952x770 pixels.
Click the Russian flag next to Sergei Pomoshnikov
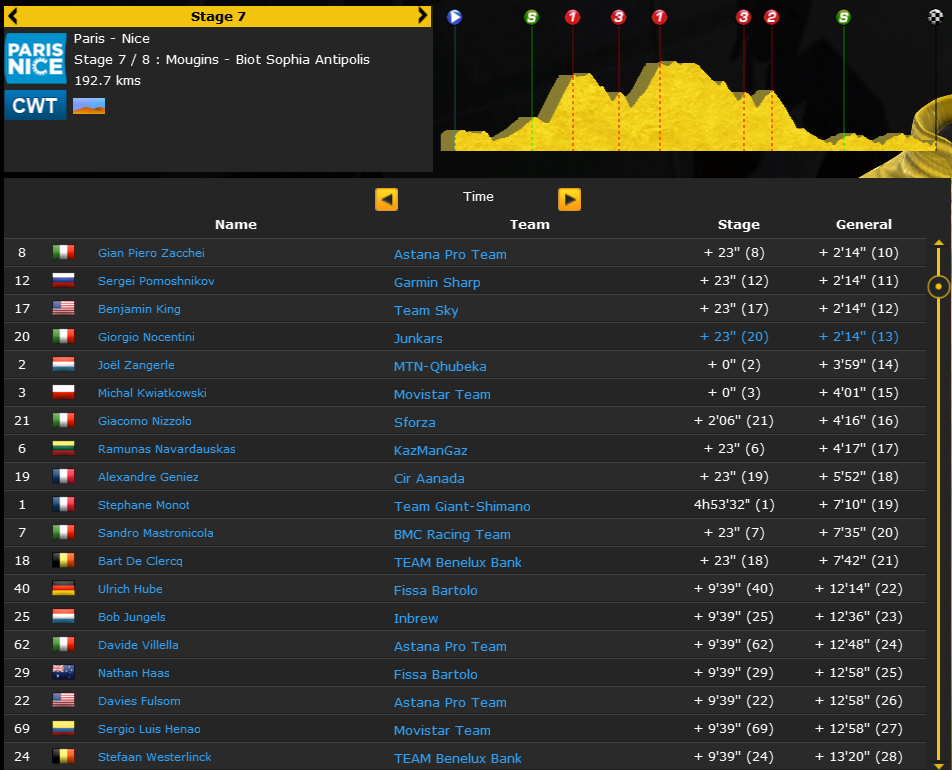(64, 281)
